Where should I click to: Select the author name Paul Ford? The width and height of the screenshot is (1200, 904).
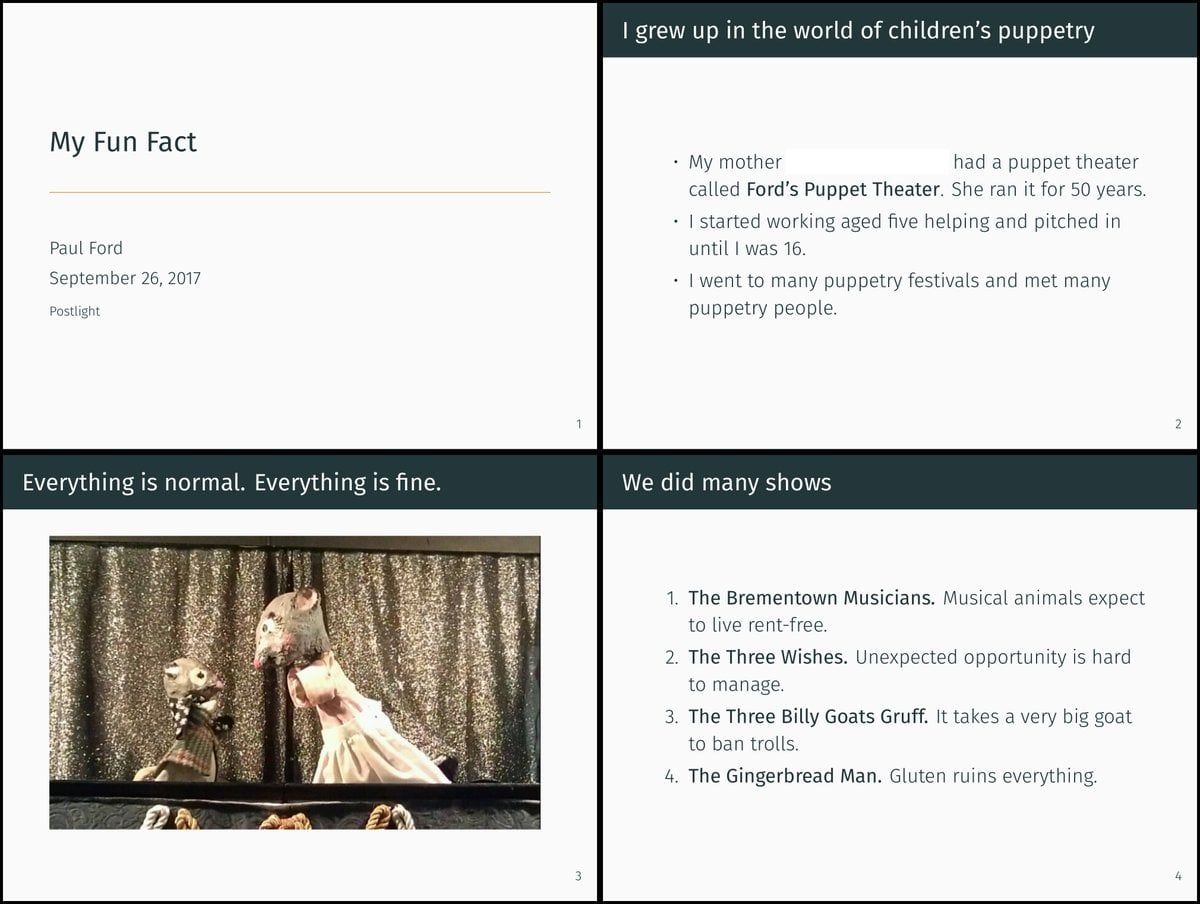pyautogui.click(x=86, y=248)
